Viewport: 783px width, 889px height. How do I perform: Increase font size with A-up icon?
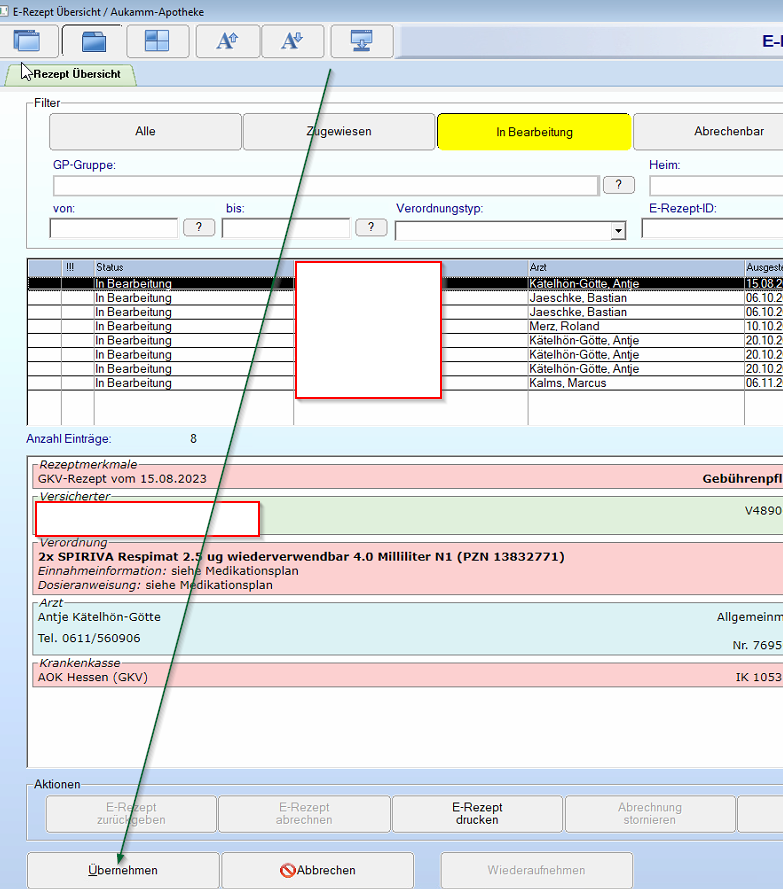pos(227,41)
